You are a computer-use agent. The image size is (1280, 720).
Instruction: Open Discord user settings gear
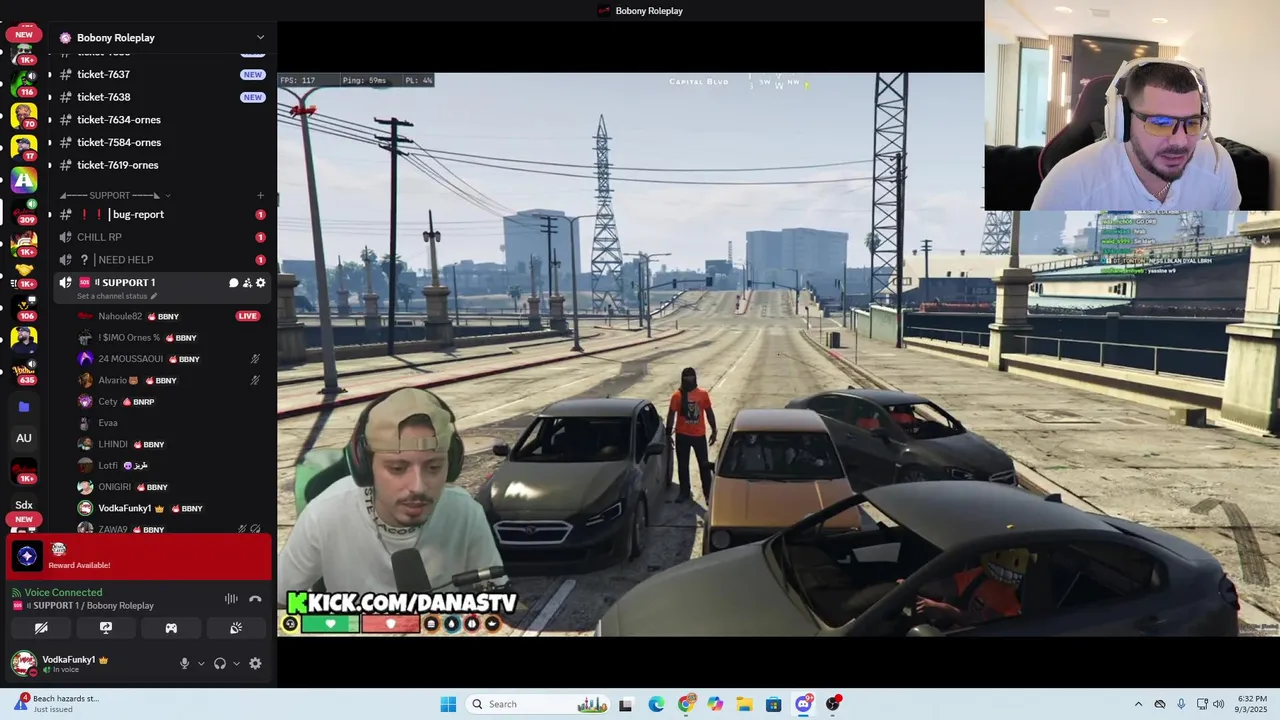[255, 663]
